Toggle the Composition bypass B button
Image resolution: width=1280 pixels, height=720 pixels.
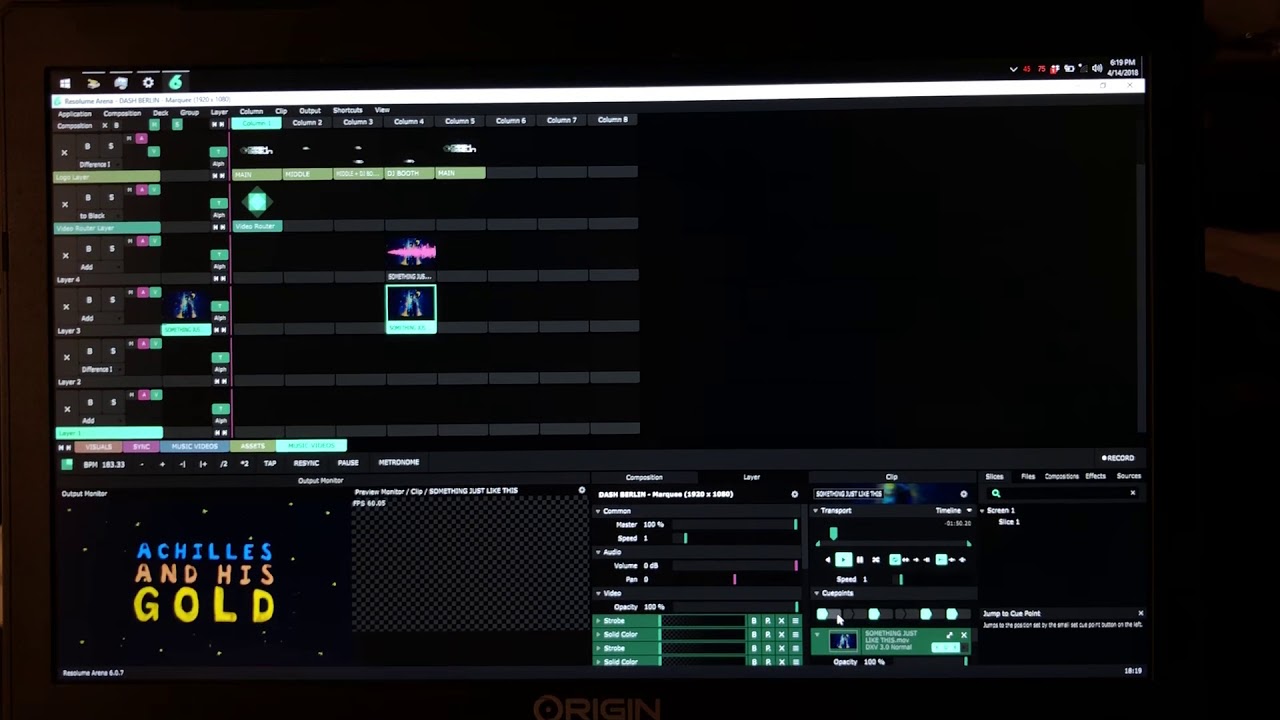116,125
